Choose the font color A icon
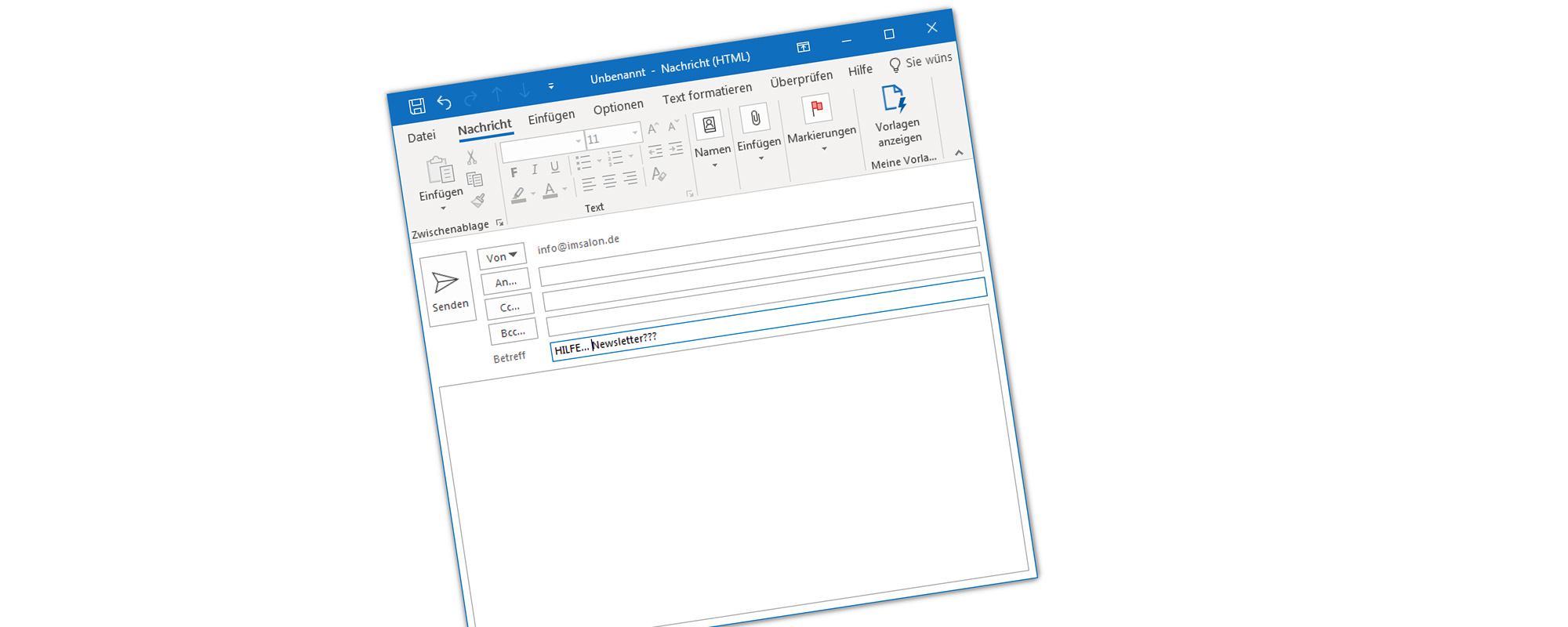1568x627 pixels. (x=550, y=190)
